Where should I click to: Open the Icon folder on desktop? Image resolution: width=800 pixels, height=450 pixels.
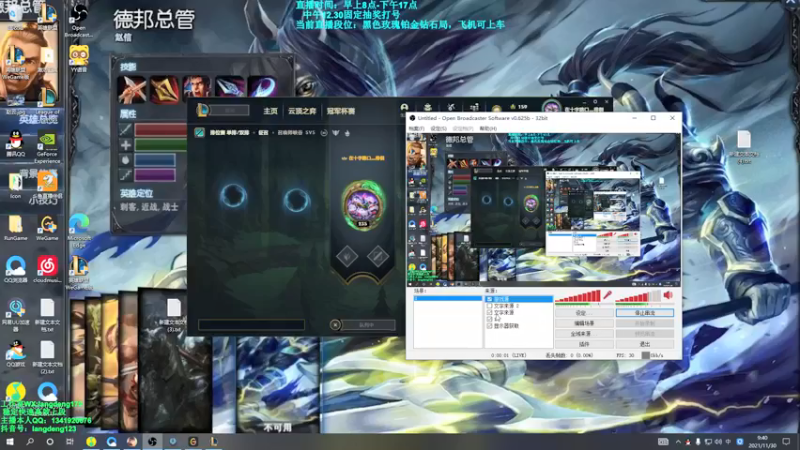15,185
